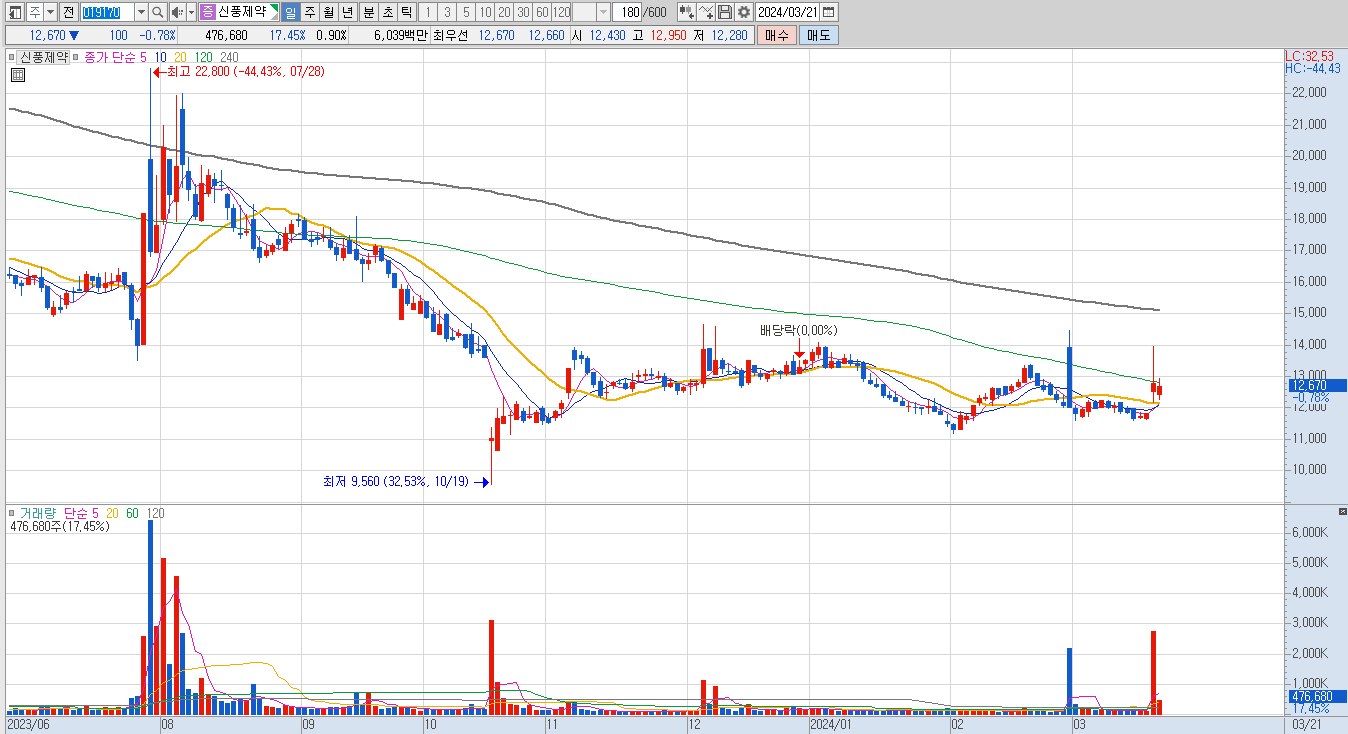
Task: Switch to the 틱 tick chart period
Action: (405, 12)
